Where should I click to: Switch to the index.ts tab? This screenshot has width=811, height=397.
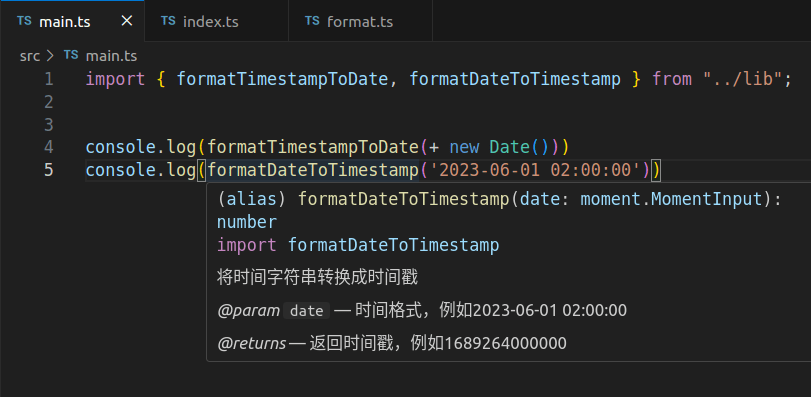pos(216,21)
